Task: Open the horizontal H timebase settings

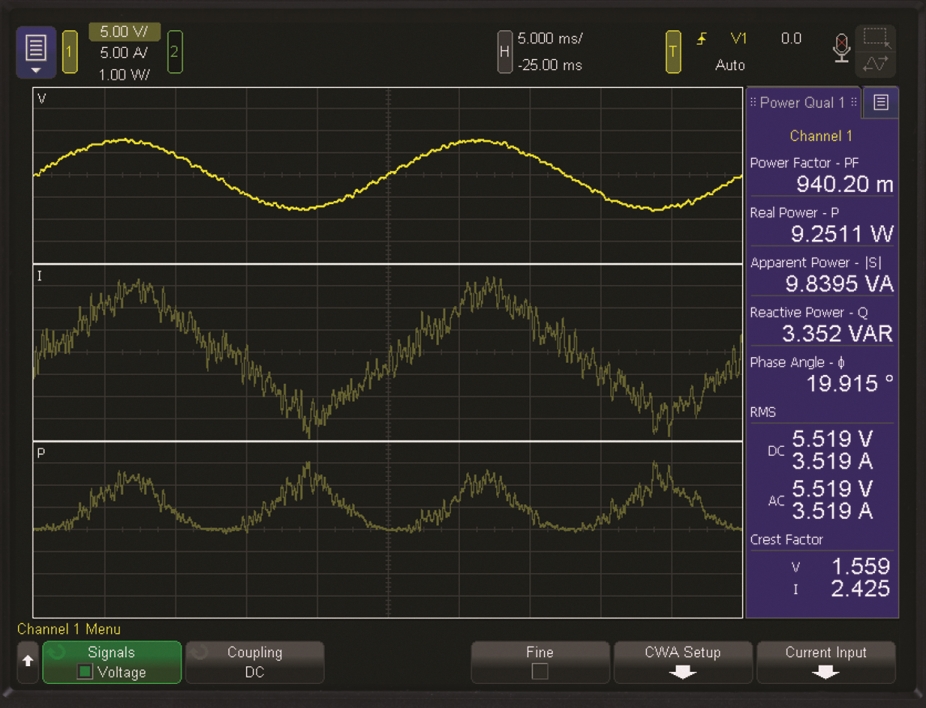Action: tap(505, 52)
